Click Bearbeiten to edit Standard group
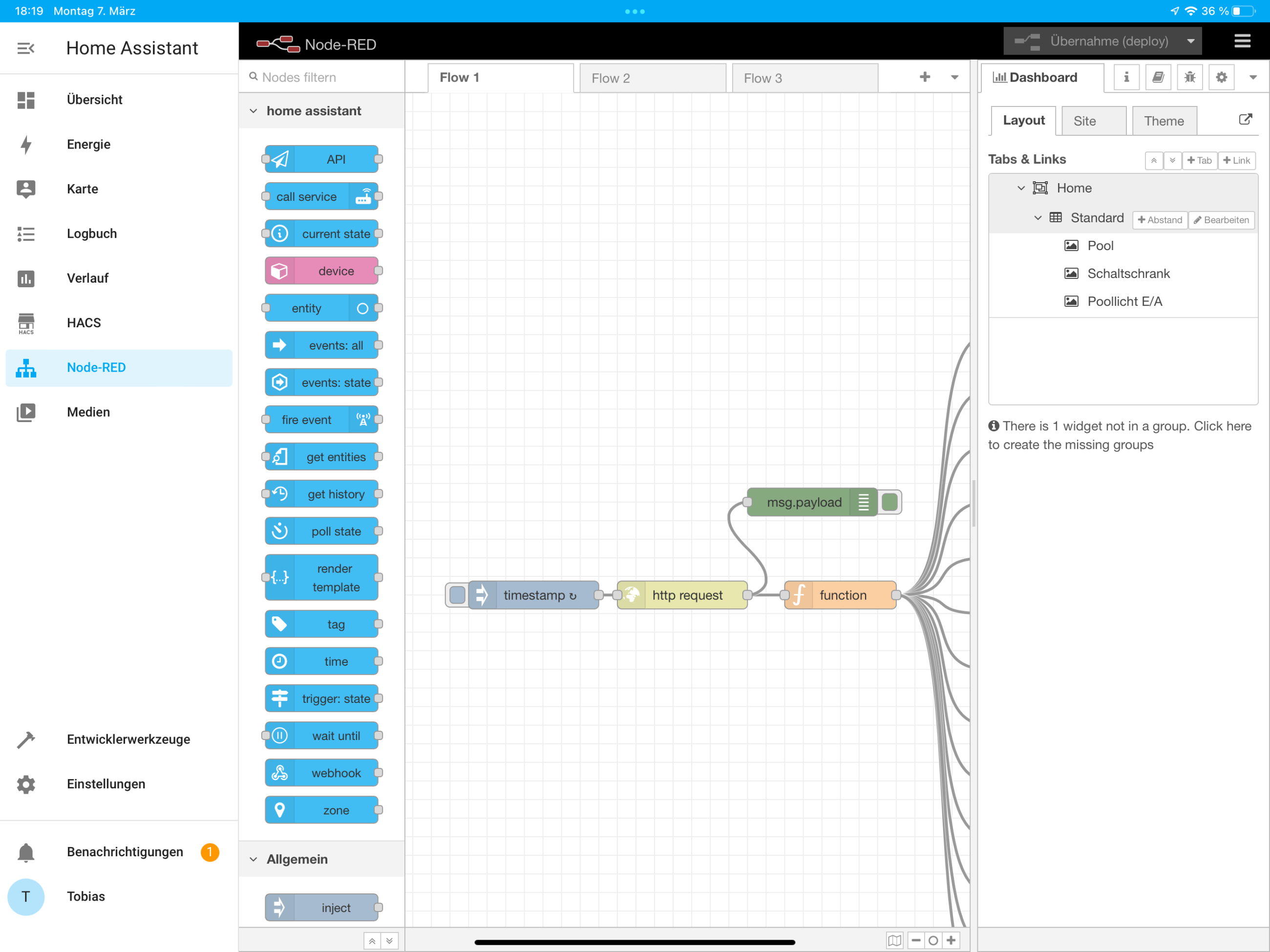This screenshot has width=1270, height=952. (1221, 220)
